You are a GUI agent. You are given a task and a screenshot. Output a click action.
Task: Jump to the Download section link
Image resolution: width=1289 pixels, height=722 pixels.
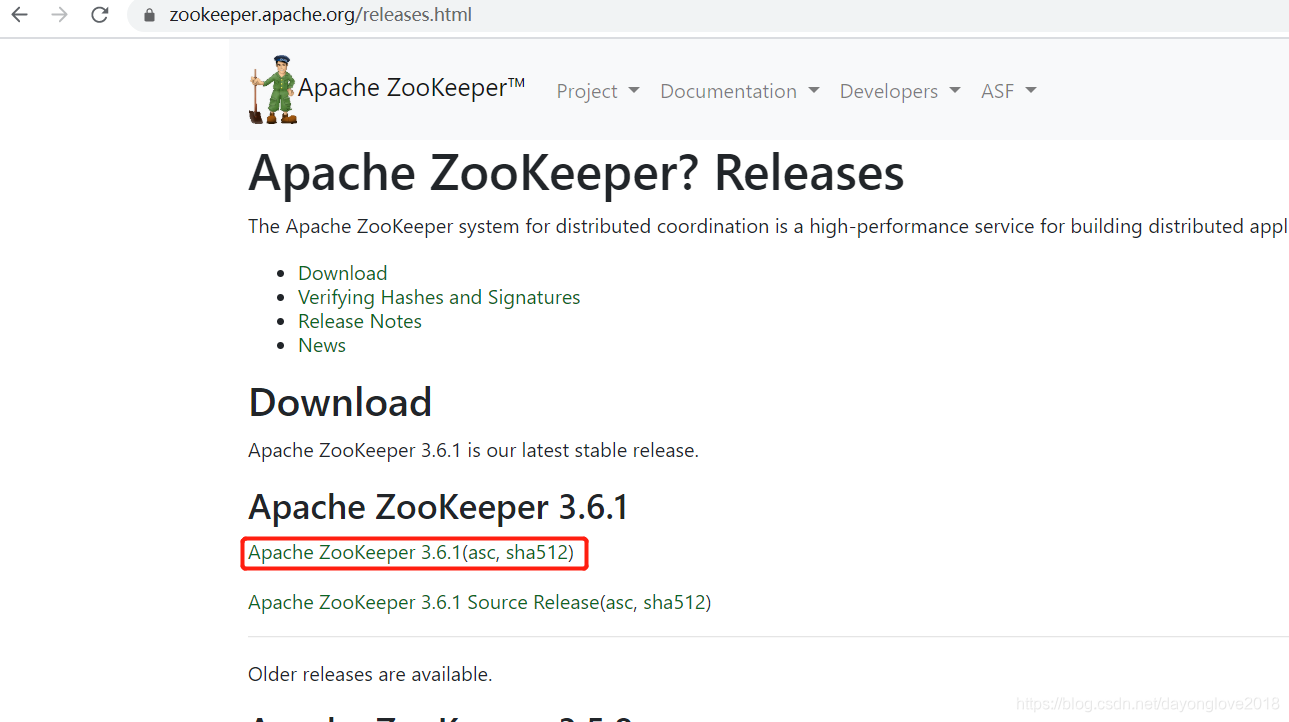tap(342, 273)
